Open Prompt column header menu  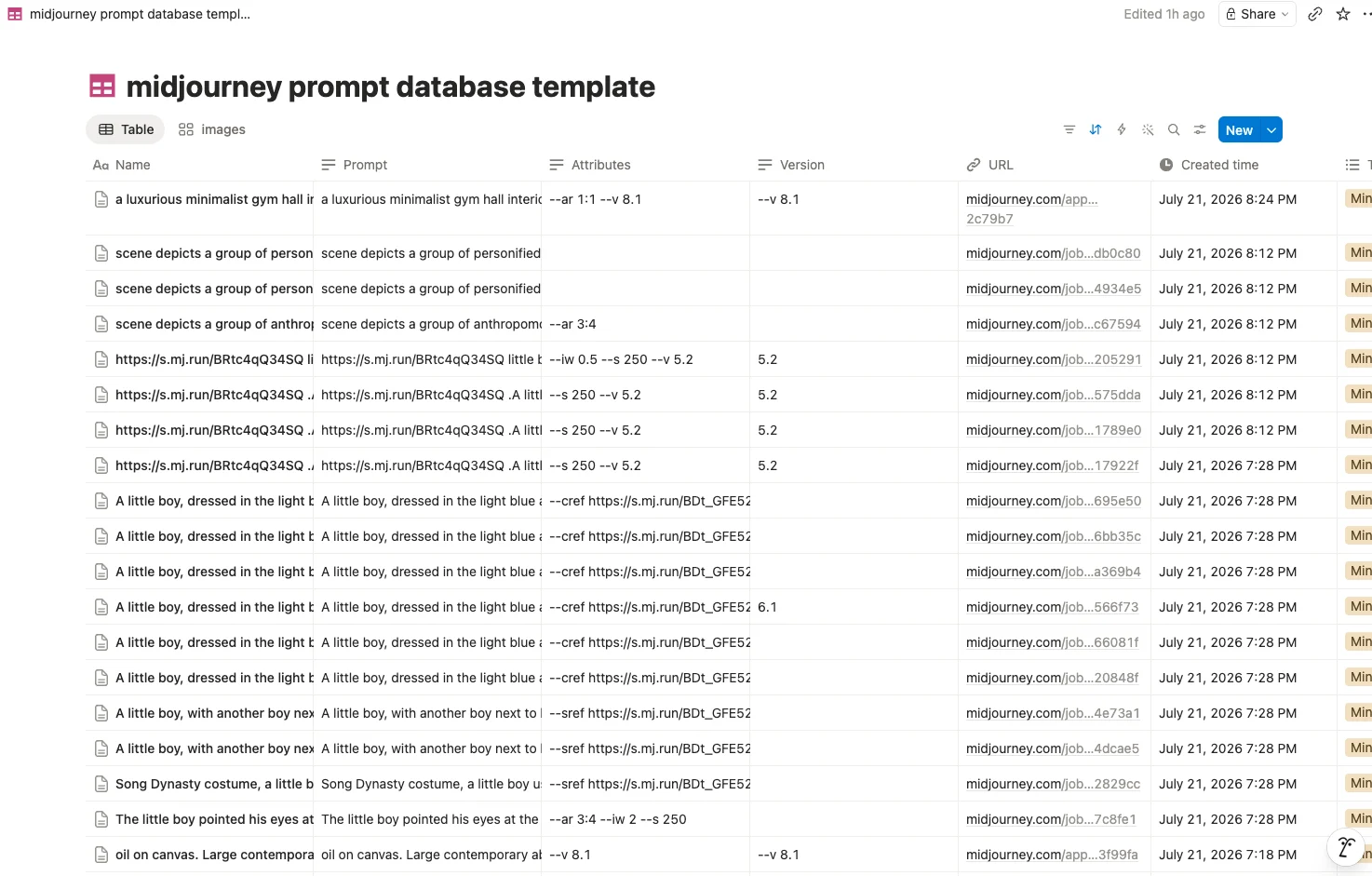coord(427,165)
